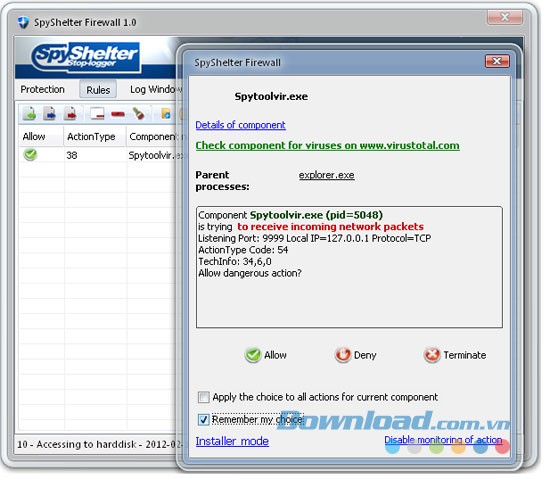
Task: Click the Listening Port 9999 info line
Action: click(315, 238)
